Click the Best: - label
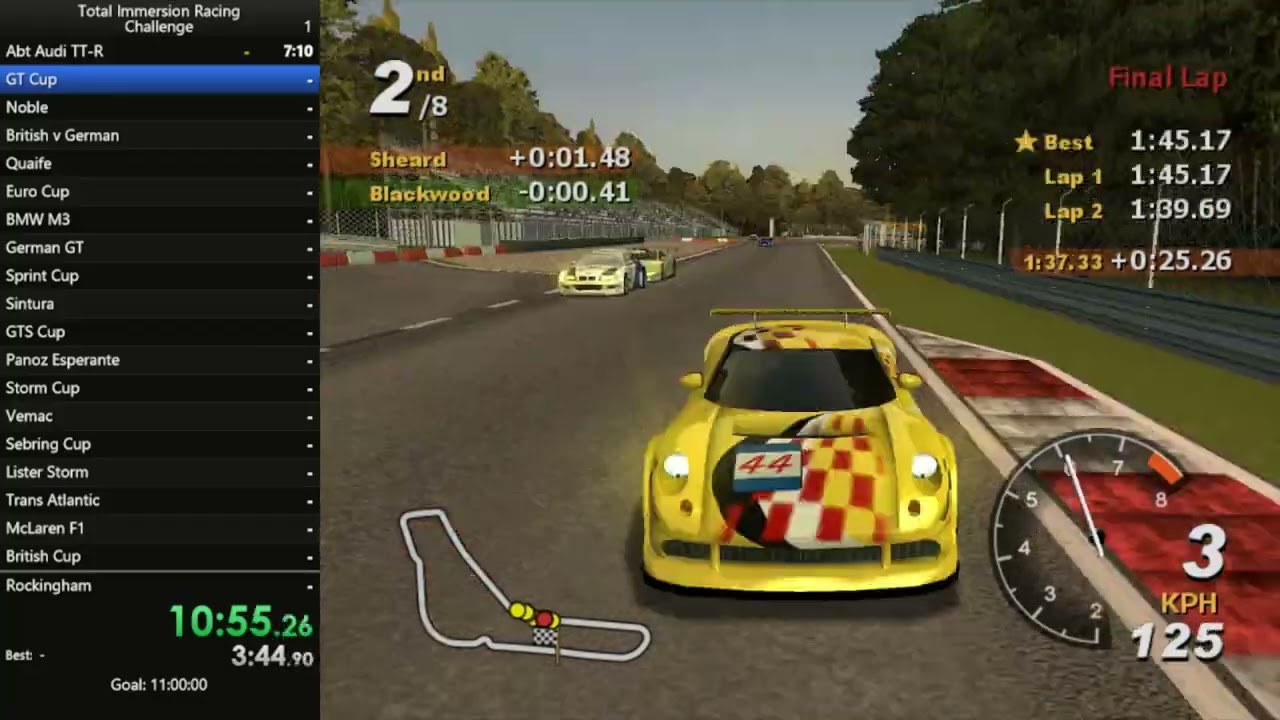 coord(25,655)
